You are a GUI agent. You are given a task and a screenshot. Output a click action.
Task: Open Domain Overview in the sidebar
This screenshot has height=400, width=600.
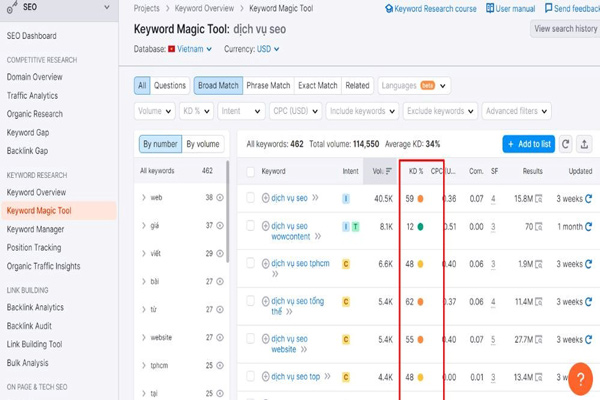pos(34,77)
